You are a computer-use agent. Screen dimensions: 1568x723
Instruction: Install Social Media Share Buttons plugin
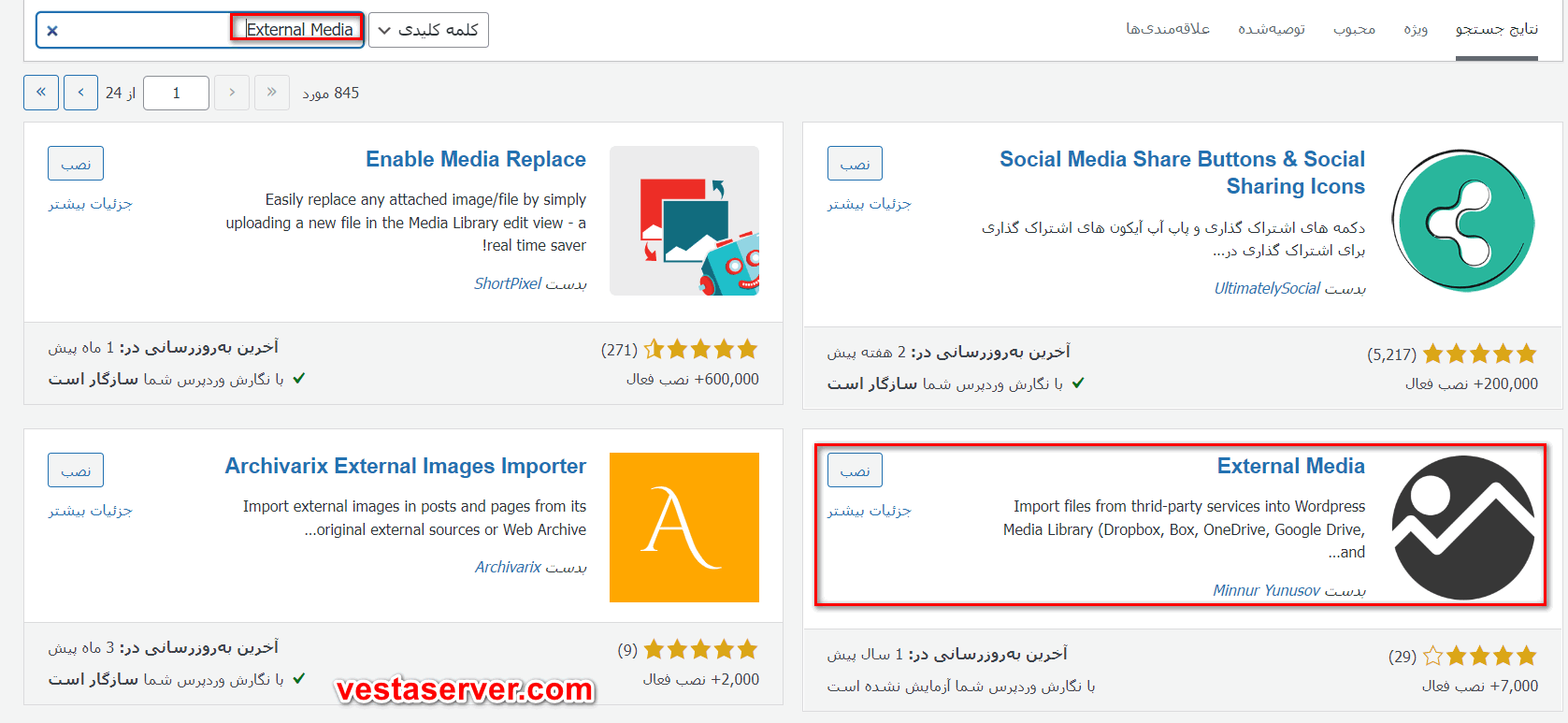pos(855,164)
